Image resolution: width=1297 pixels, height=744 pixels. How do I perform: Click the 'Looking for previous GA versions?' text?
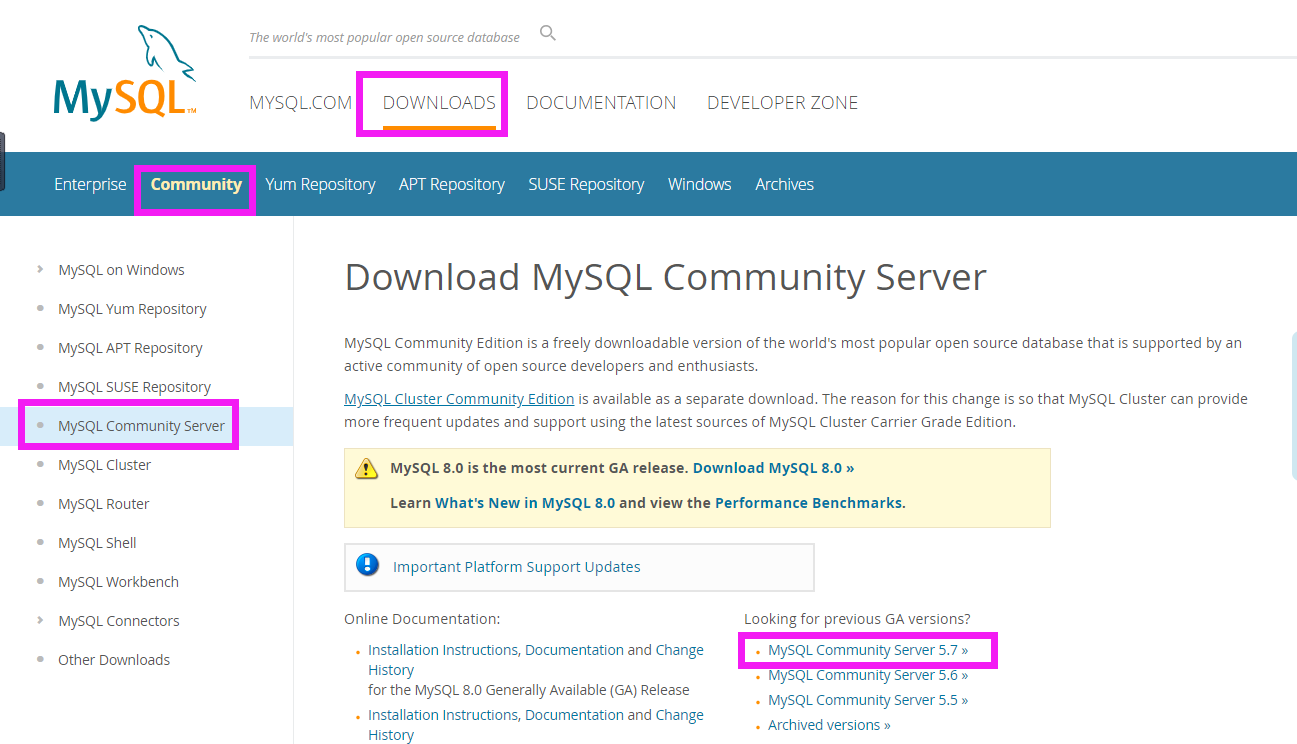pos(857,619)
